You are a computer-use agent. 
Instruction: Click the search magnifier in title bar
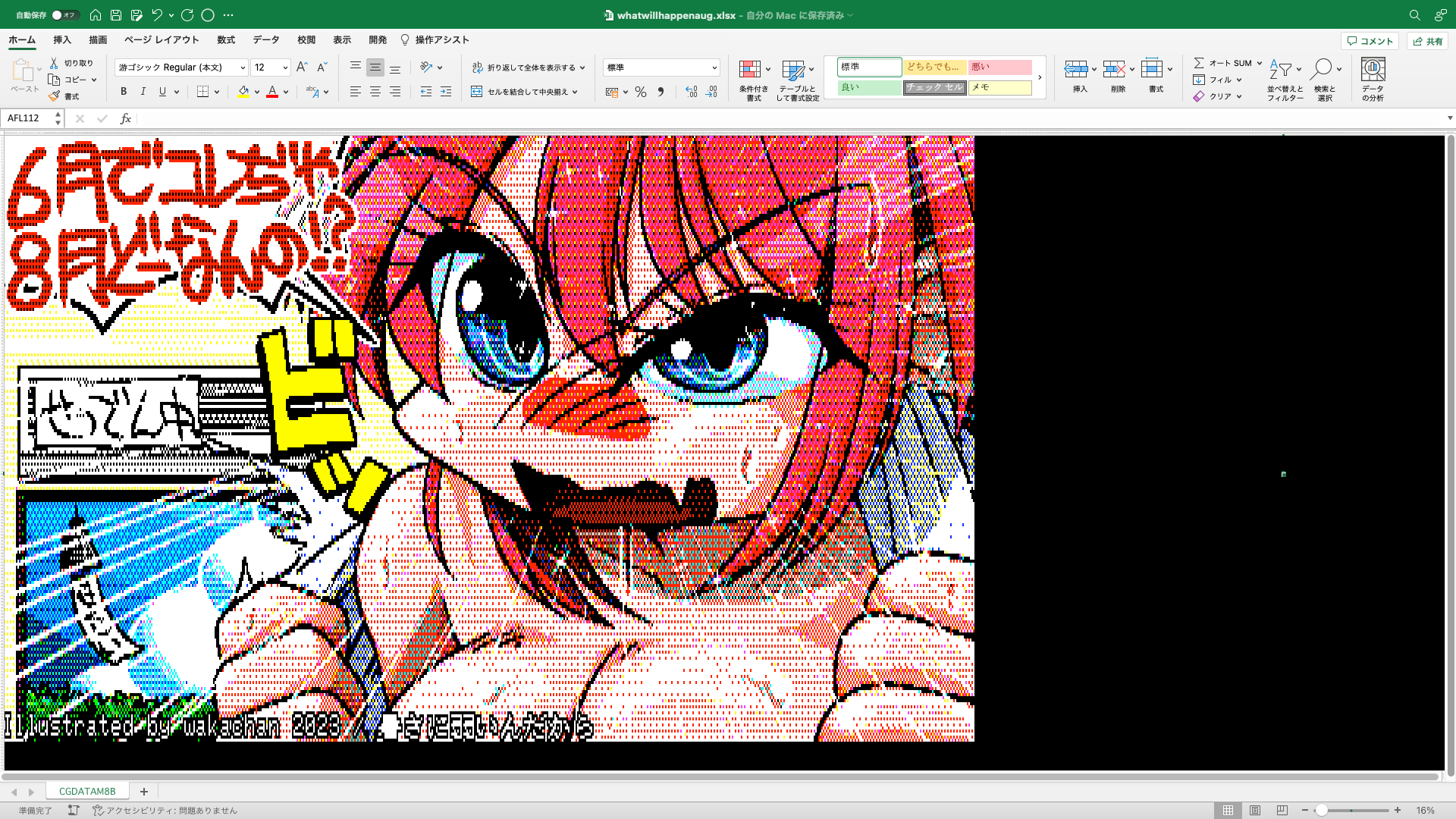coord(1414,15)
